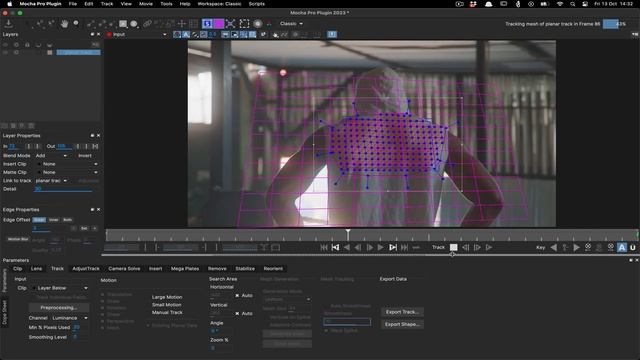Click the round gray disc toolbar icon

click(258, 24)
